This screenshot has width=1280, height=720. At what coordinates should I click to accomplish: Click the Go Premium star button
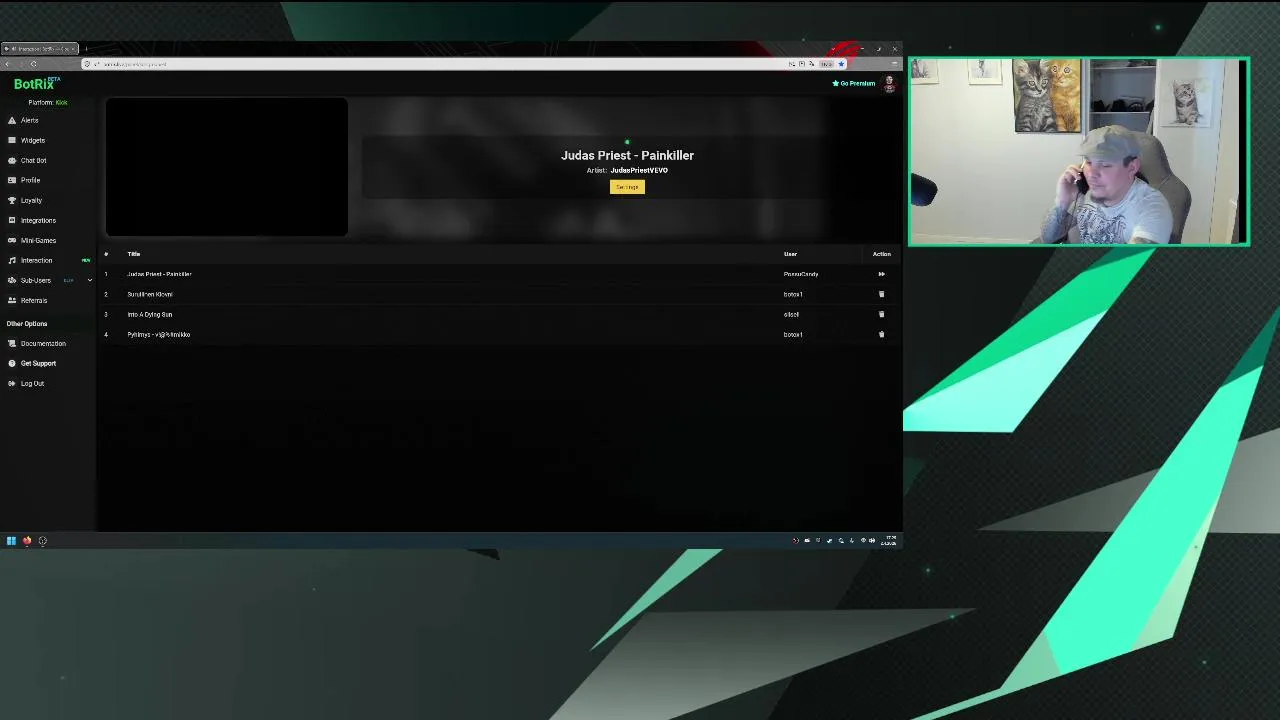point(854,83)
